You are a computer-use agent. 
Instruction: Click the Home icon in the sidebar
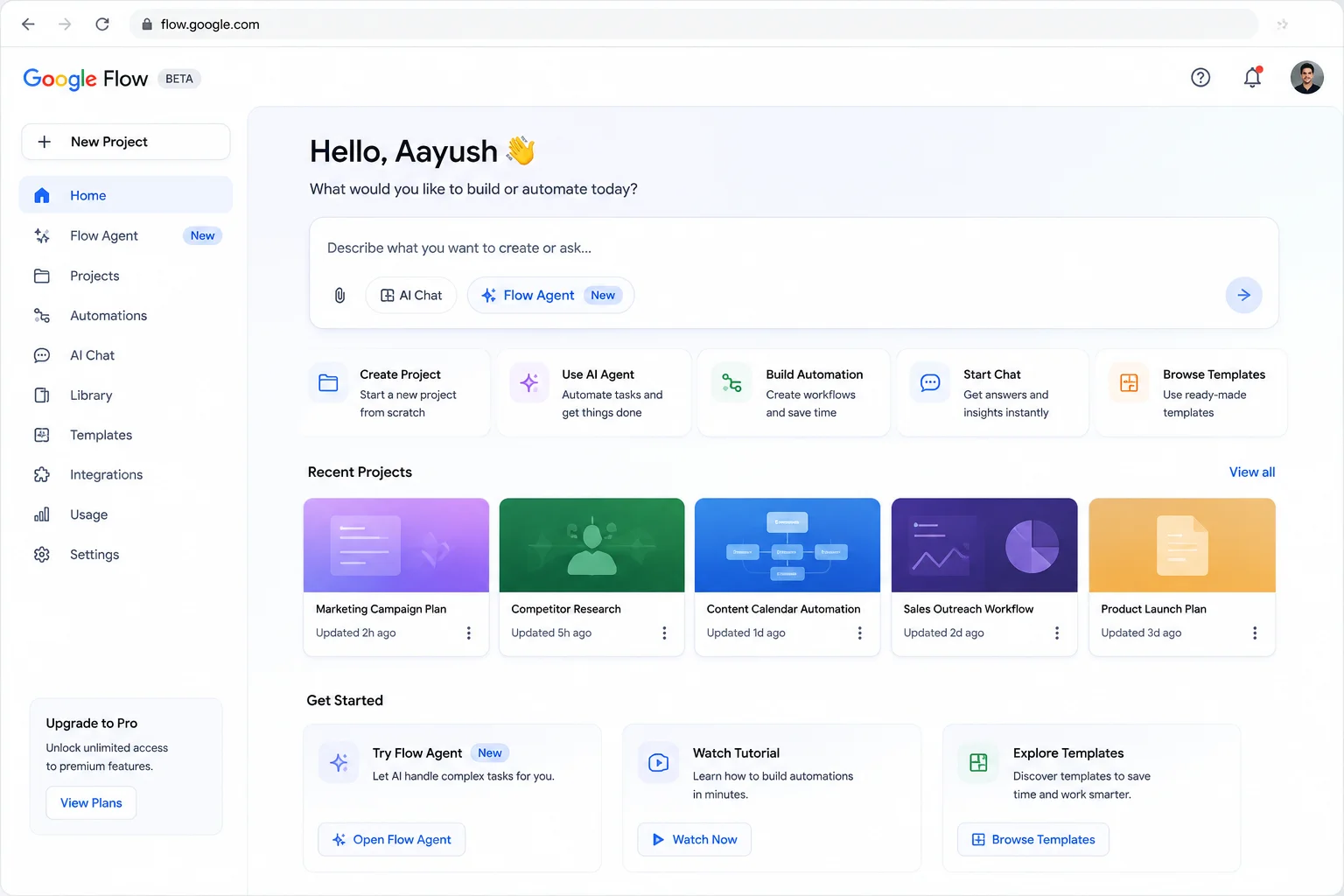pyautogui.click(x=42, y=196)
